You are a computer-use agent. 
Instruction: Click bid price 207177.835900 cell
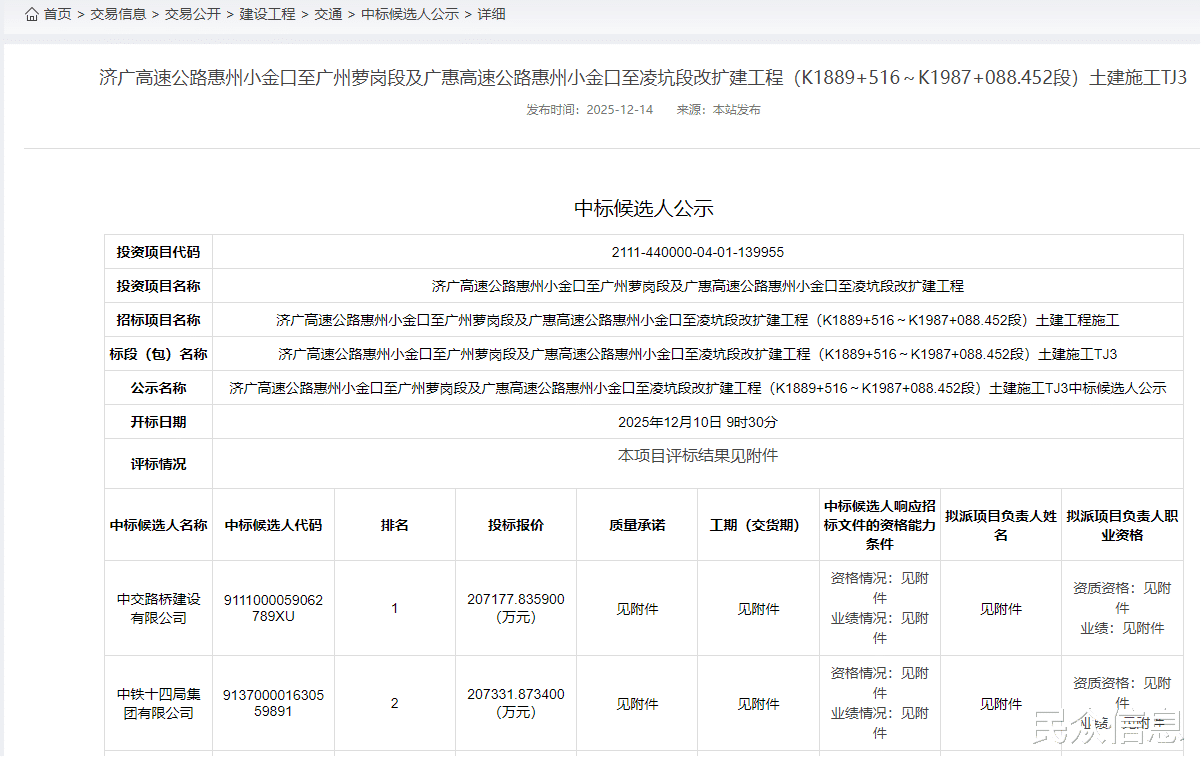point(516,608)
